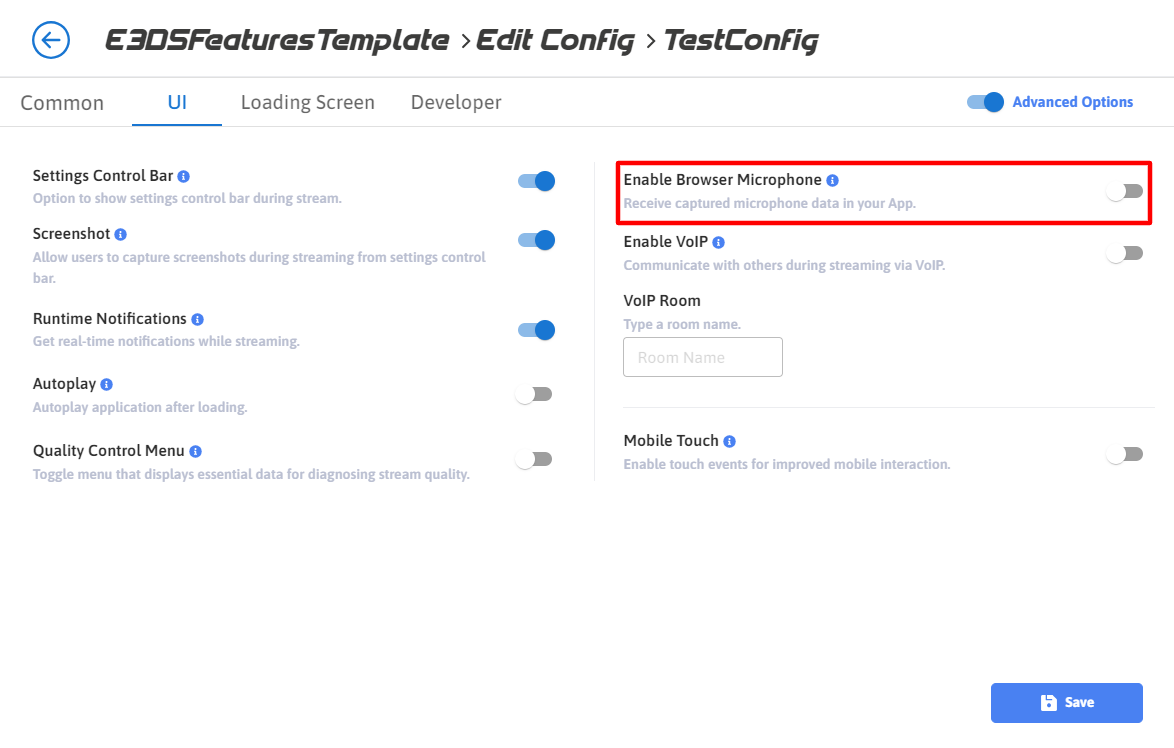Enable the Autoplay toggle
Viewport: 1174px width, 748px height.
[534, 394]
